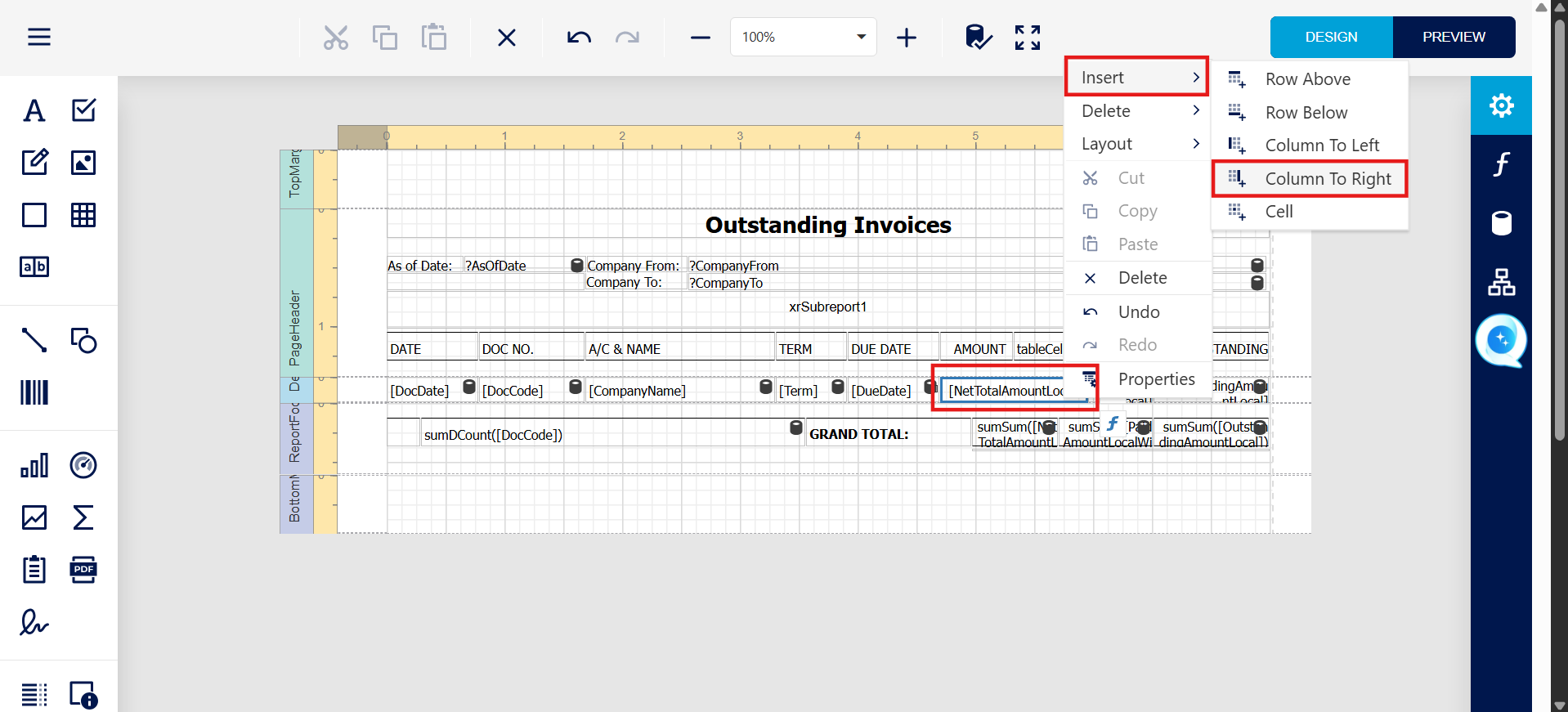
Task: Select the Barcode control tool
Action: [34, 392]
